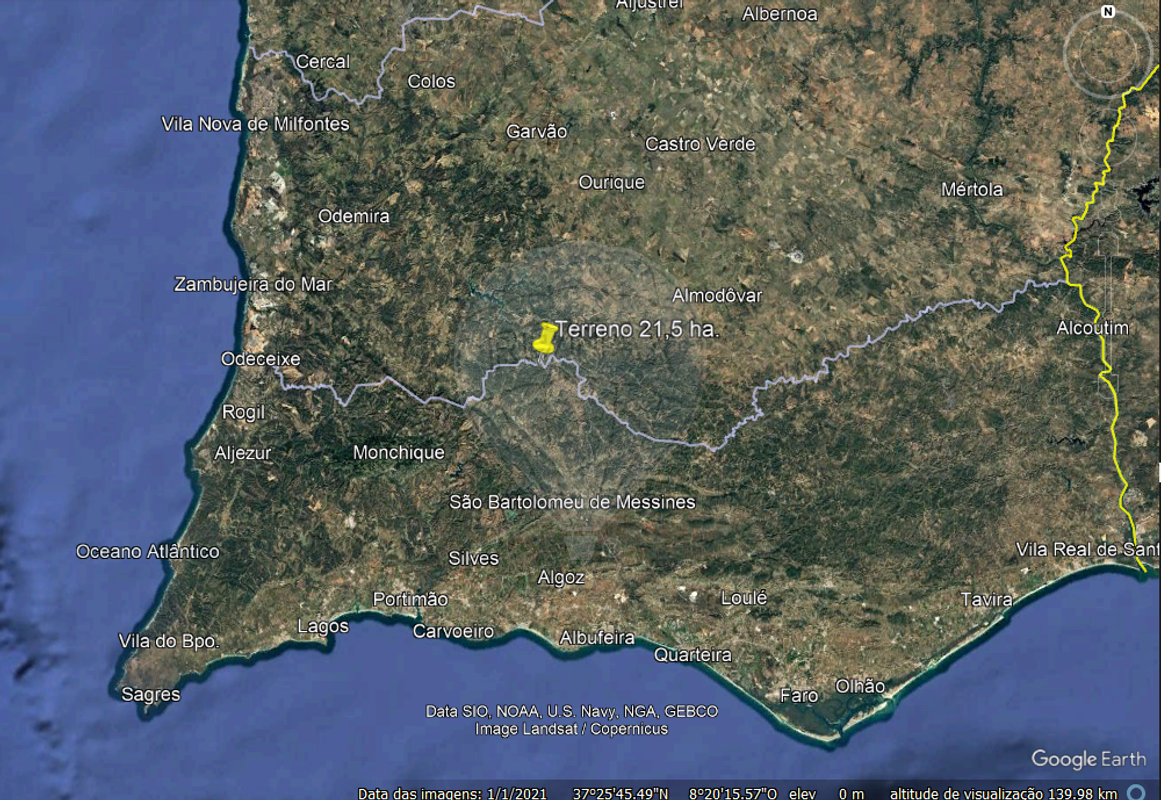
Task: Select the Rogil place label
Action: click(x=244, y=413)
